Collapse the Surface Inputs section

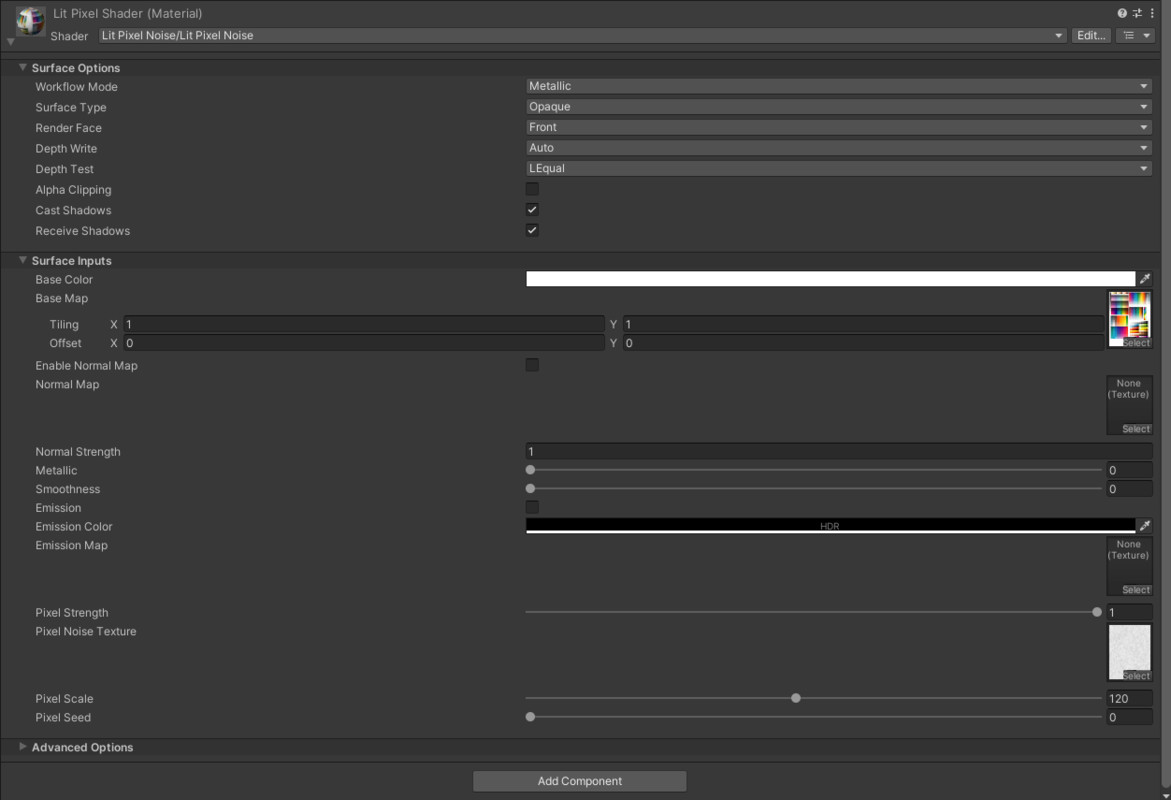[22, 260]
